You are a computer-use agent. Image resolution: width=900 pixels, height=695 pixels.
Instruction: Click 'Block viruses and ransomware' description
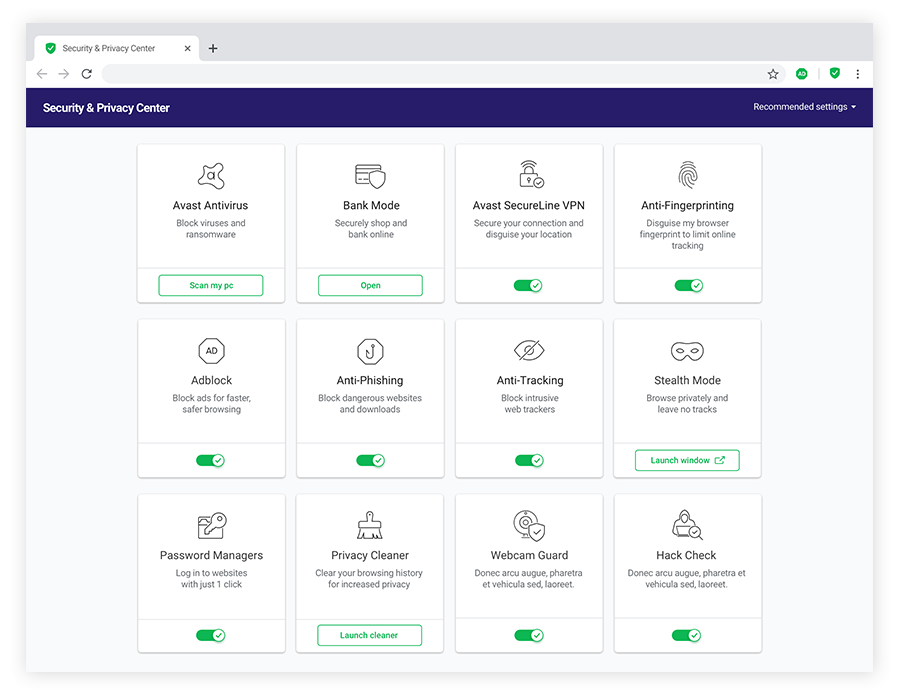pyautogui.click(x=211, y=228)
